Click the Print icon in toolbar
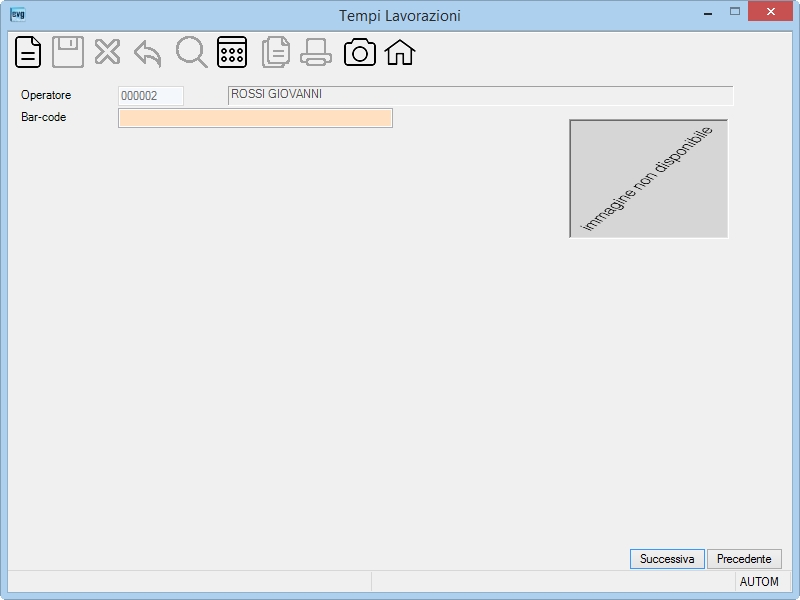 [x=316, y=53]
